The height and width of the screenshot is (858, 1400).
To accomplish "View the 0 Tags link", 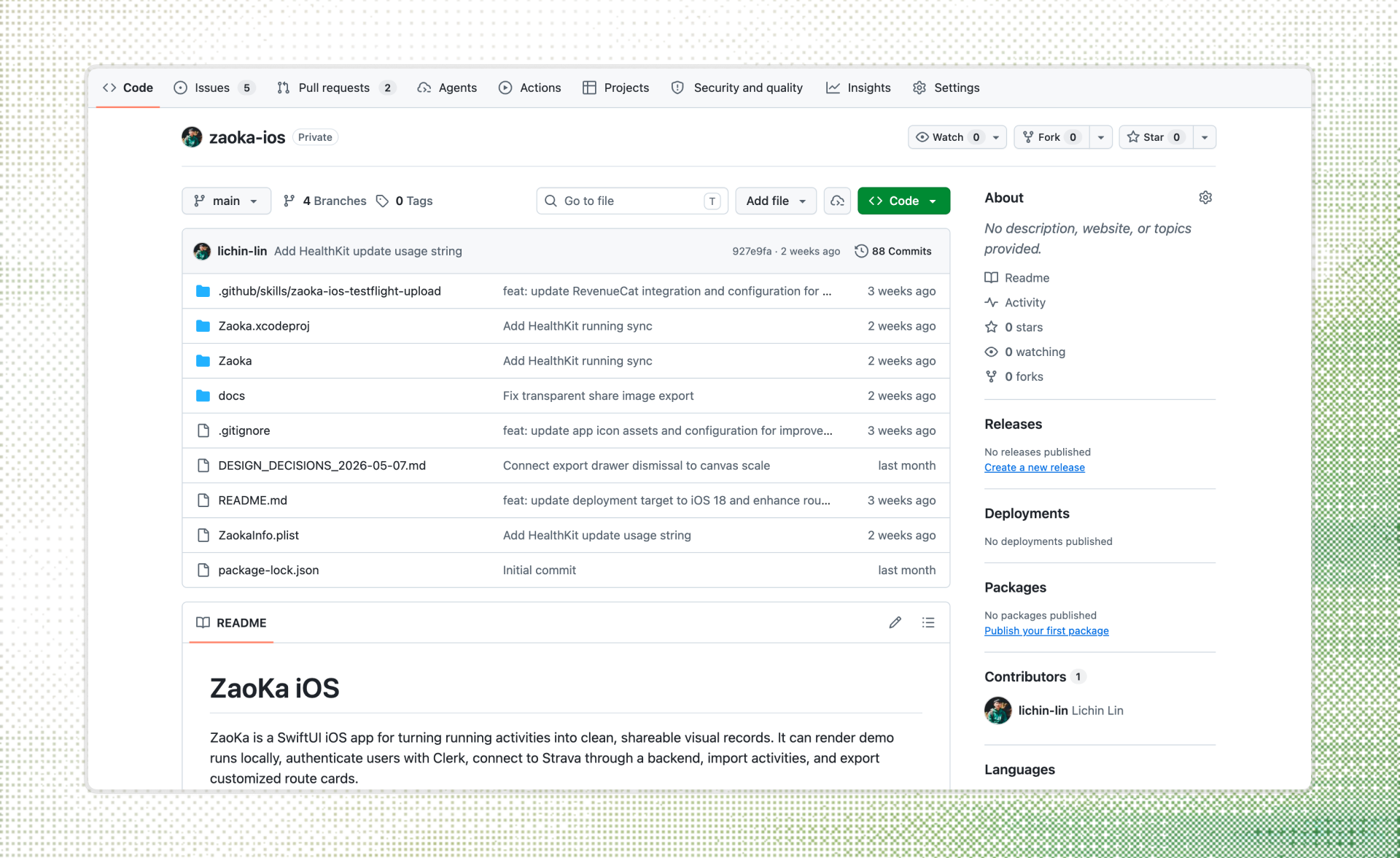I will click(405, 201).
